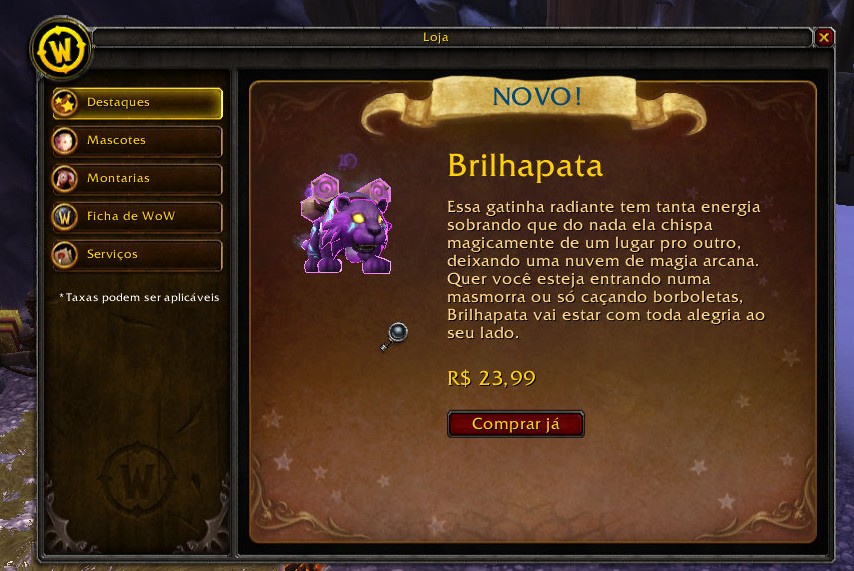This screenshot has width=854, height=571.
Task: Switch to the Montarias category
Action: click(x=137, y=179)
